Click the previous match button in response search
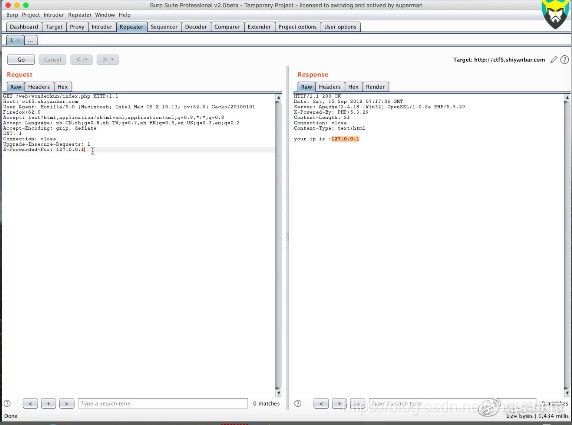572x425 pixels. [x=321, y=403]
